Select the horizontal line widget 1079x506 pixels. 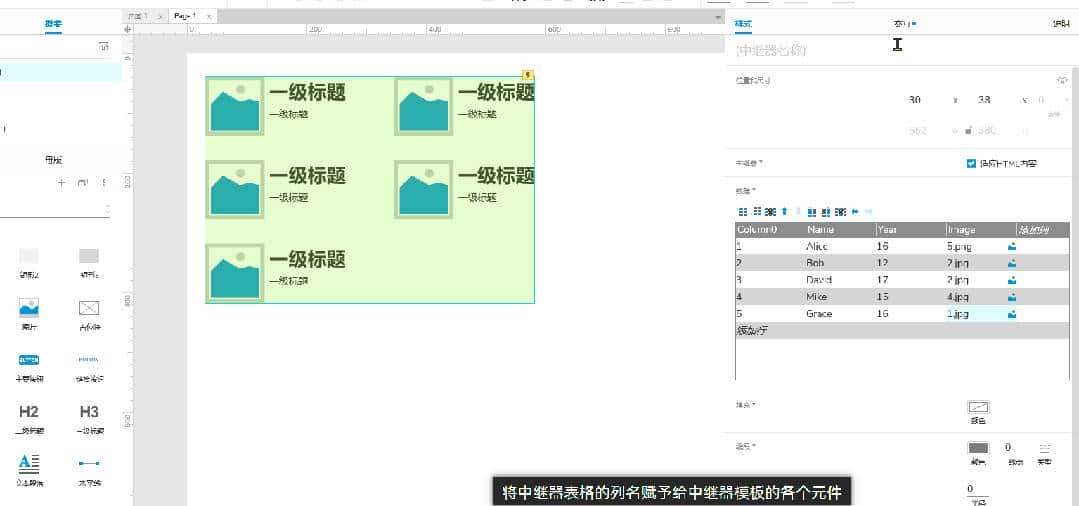pos(89,463)
